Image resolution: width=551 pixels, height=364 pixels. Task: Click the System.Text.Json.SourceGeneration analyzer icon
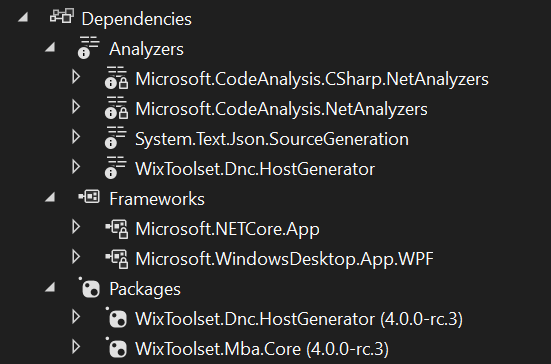click(x=115, y=137)
